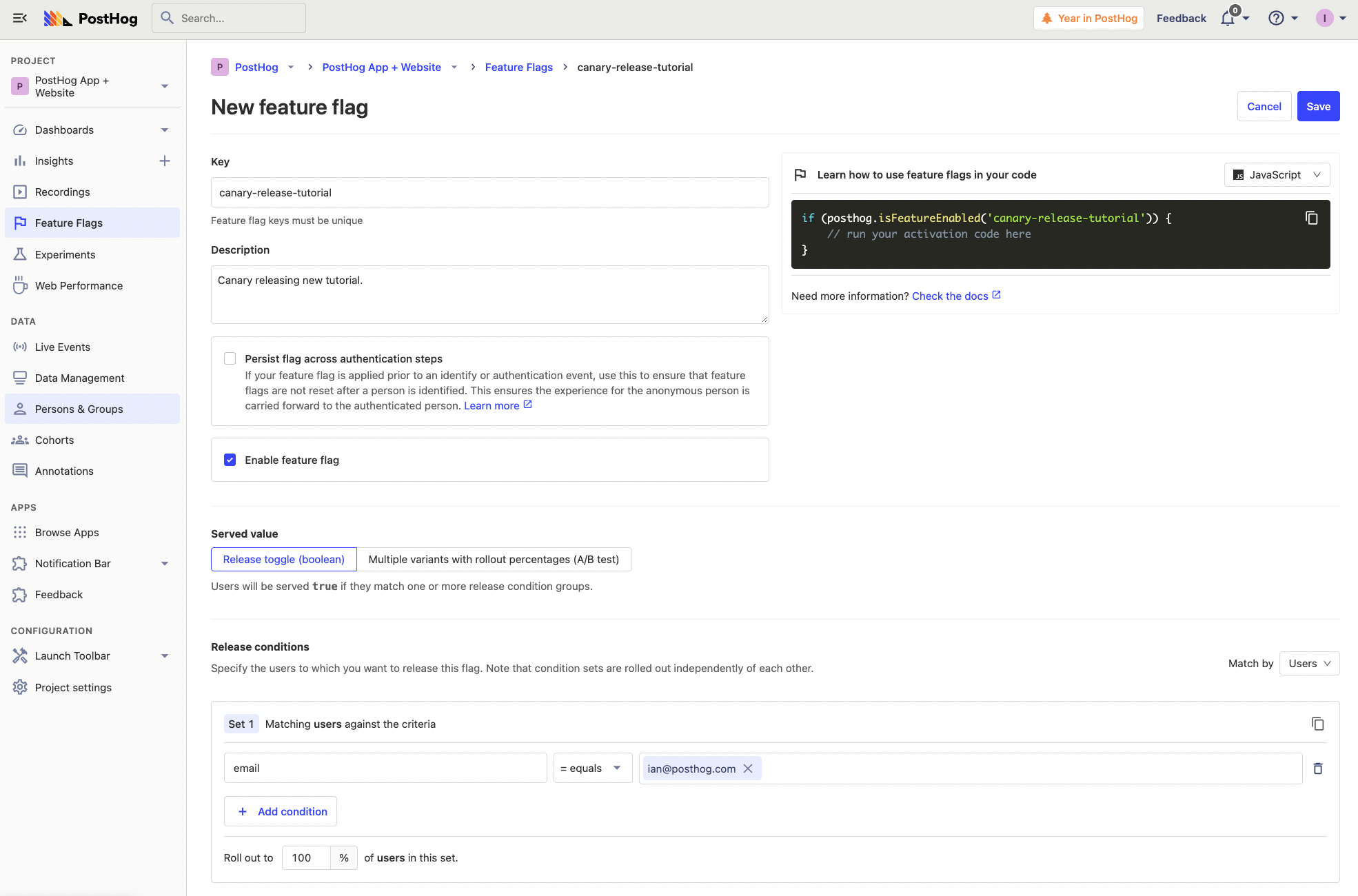Remove ian@posthog.com value tag
This screenshot has width=1358, height=896.
coord(748,768)
